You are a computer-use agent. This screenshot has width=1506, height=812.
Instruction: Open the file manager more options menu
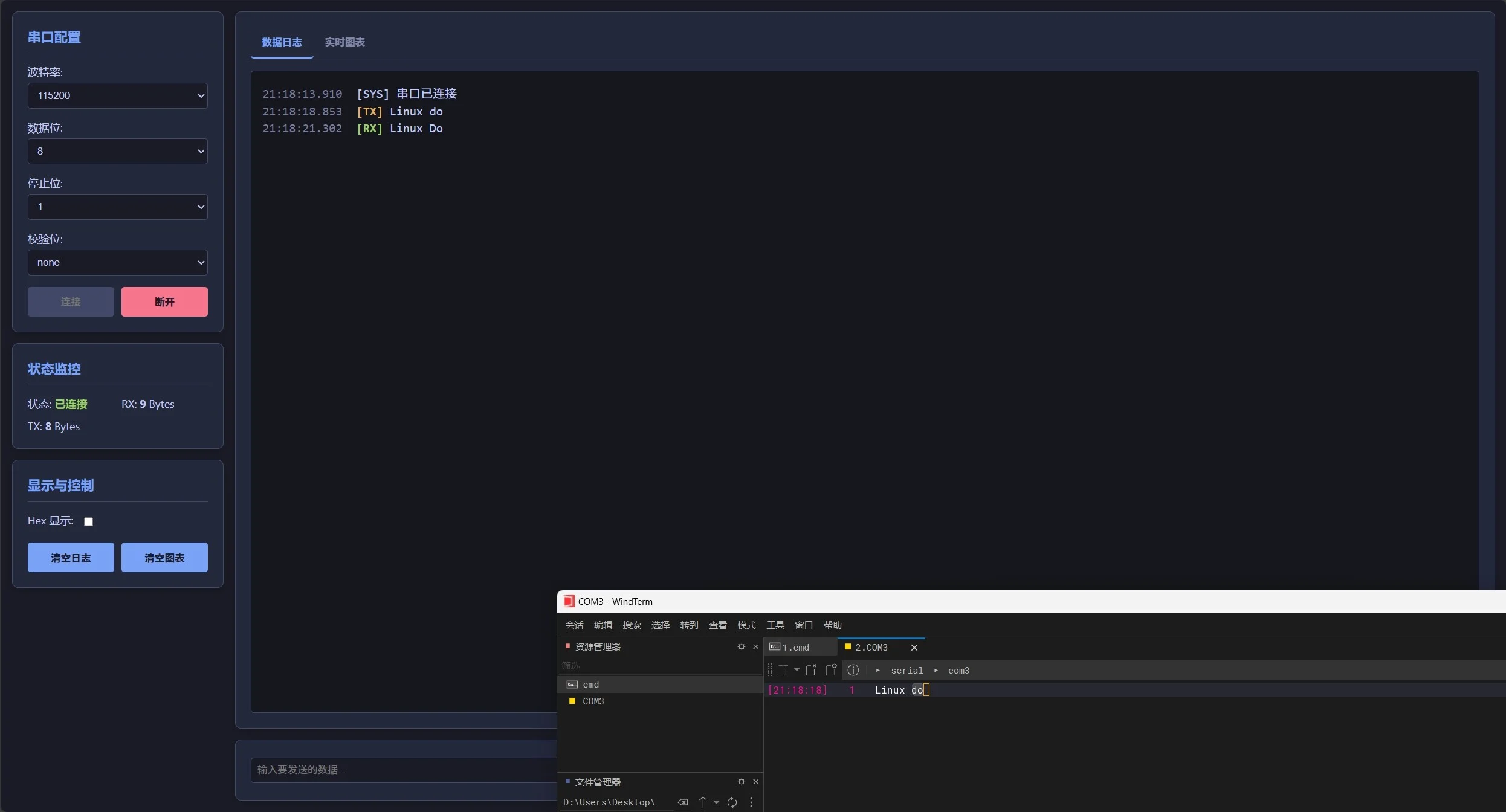[x=751, y=802]
